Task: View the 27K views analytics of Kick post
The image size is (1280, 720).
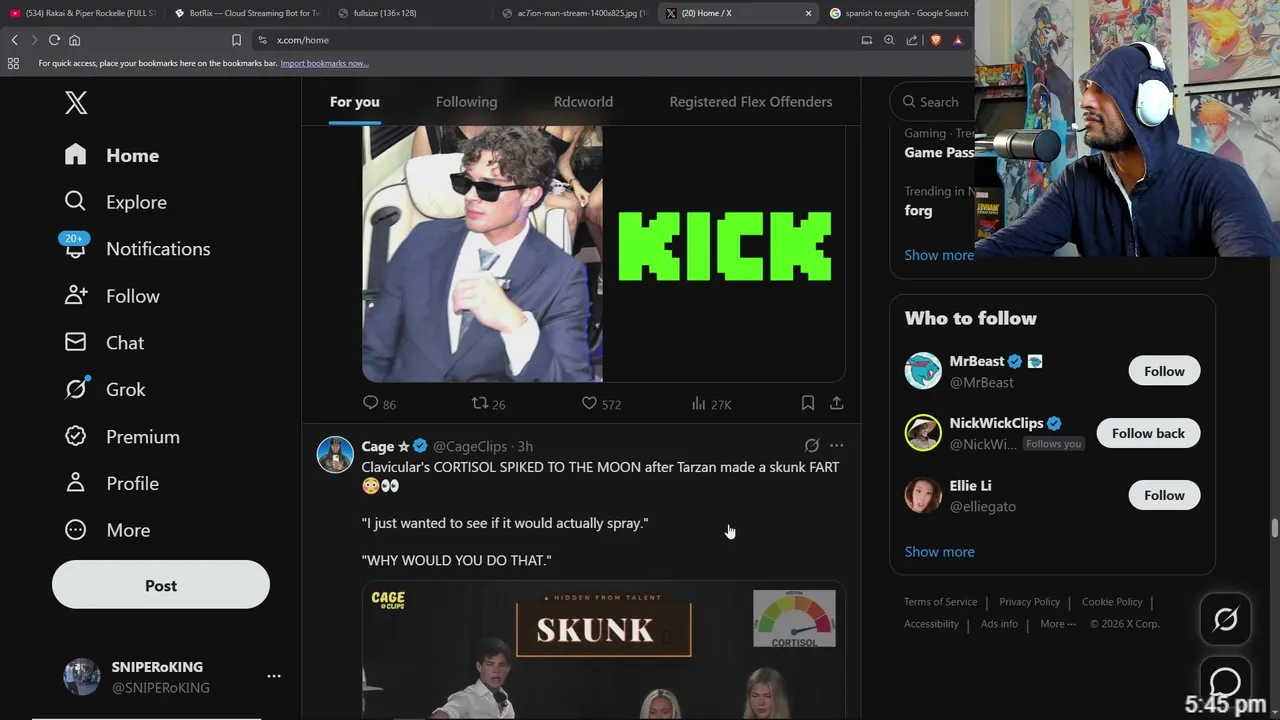Action: click(711, 403)
